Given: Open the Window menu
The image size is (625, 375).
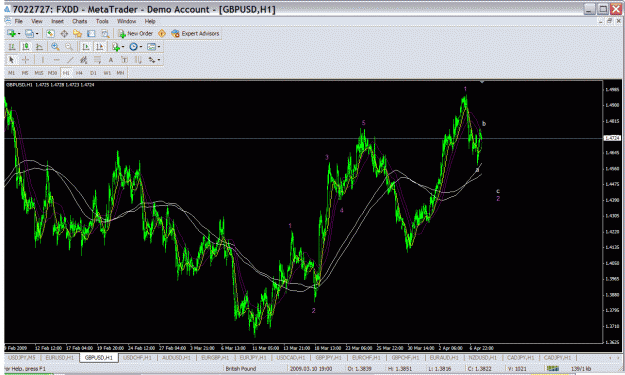Looking at the screenshot, I should 126,21.
